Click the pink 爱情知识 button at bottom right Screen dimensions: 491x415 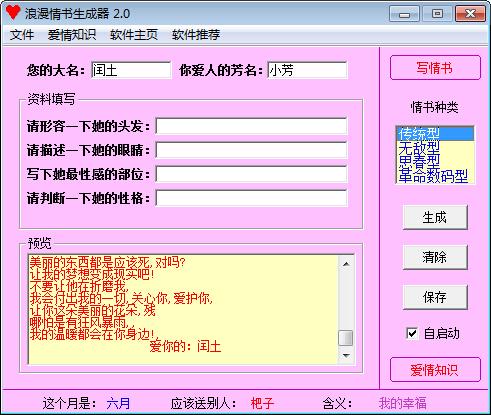coord(435,370)
